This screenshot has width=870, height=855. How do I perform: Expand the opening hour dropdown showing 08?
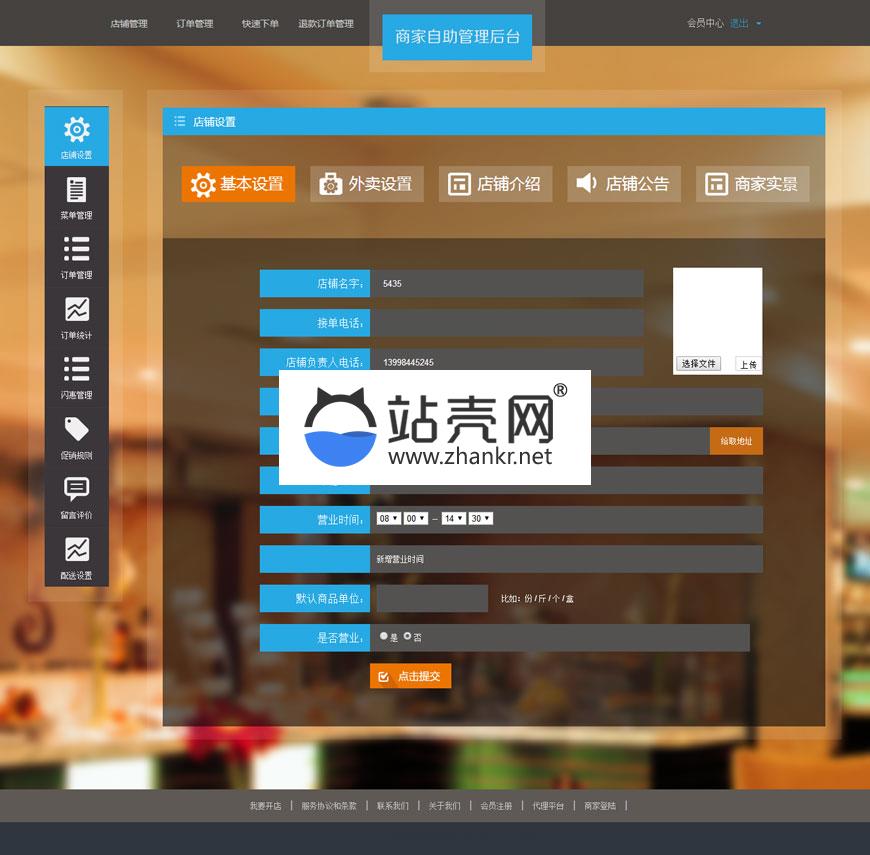(x=388, y=518)
